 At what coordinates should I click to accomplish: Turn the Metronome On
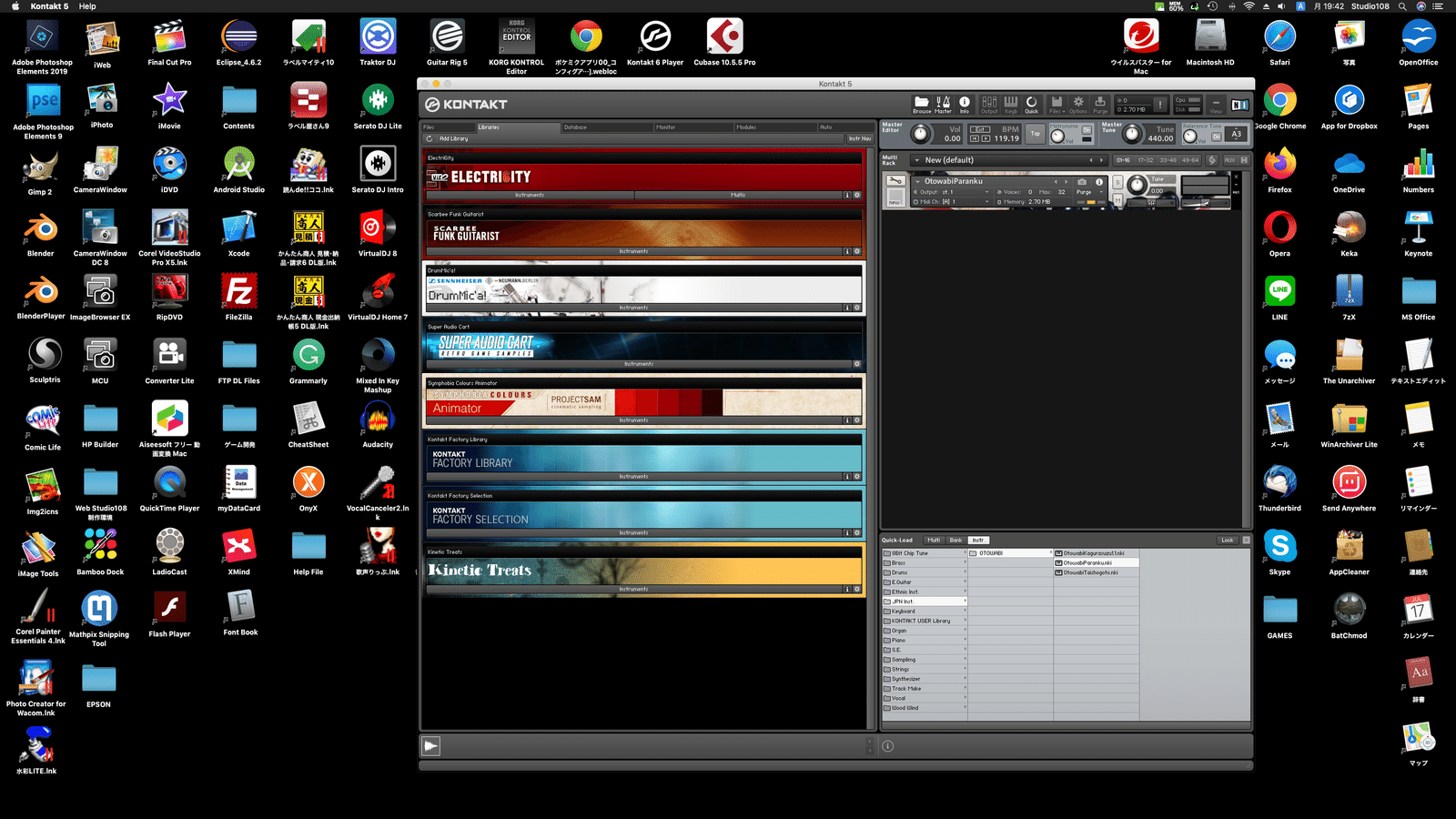pyautogui.click(x=1087, y=130)
